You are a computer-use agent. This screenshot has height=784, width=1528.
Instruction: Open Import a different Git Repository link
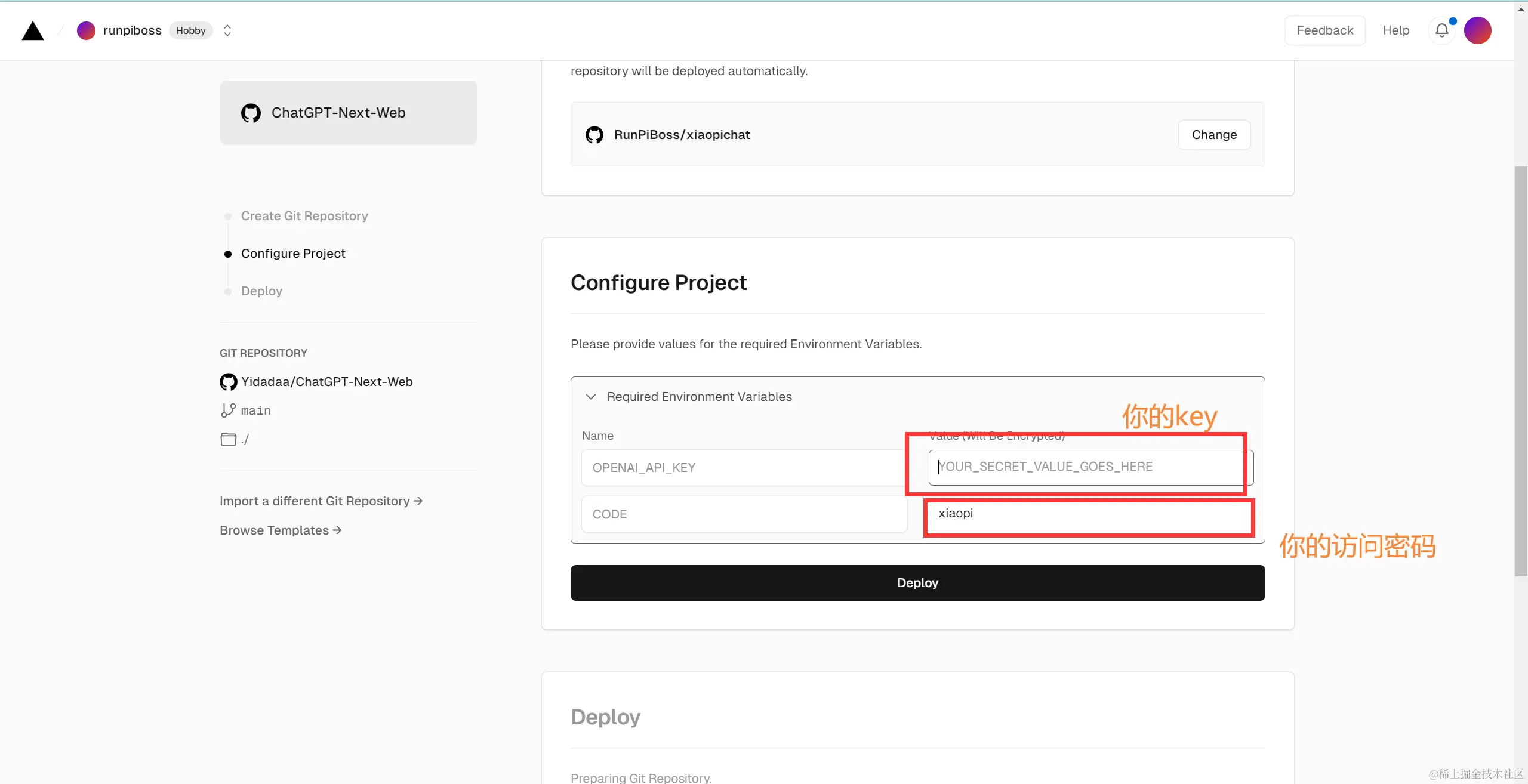pos(321,501)
